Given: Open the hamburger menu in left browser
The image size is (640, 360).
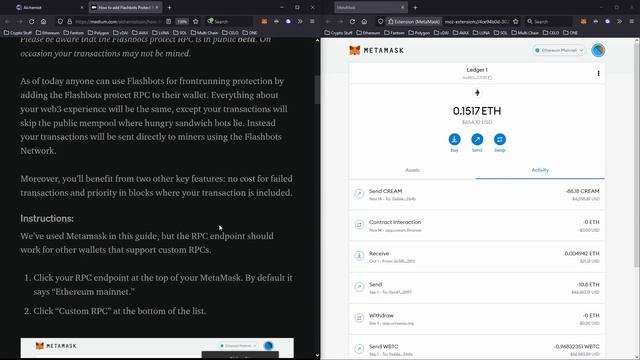Looking at the screenshot, I should [312, 21].
